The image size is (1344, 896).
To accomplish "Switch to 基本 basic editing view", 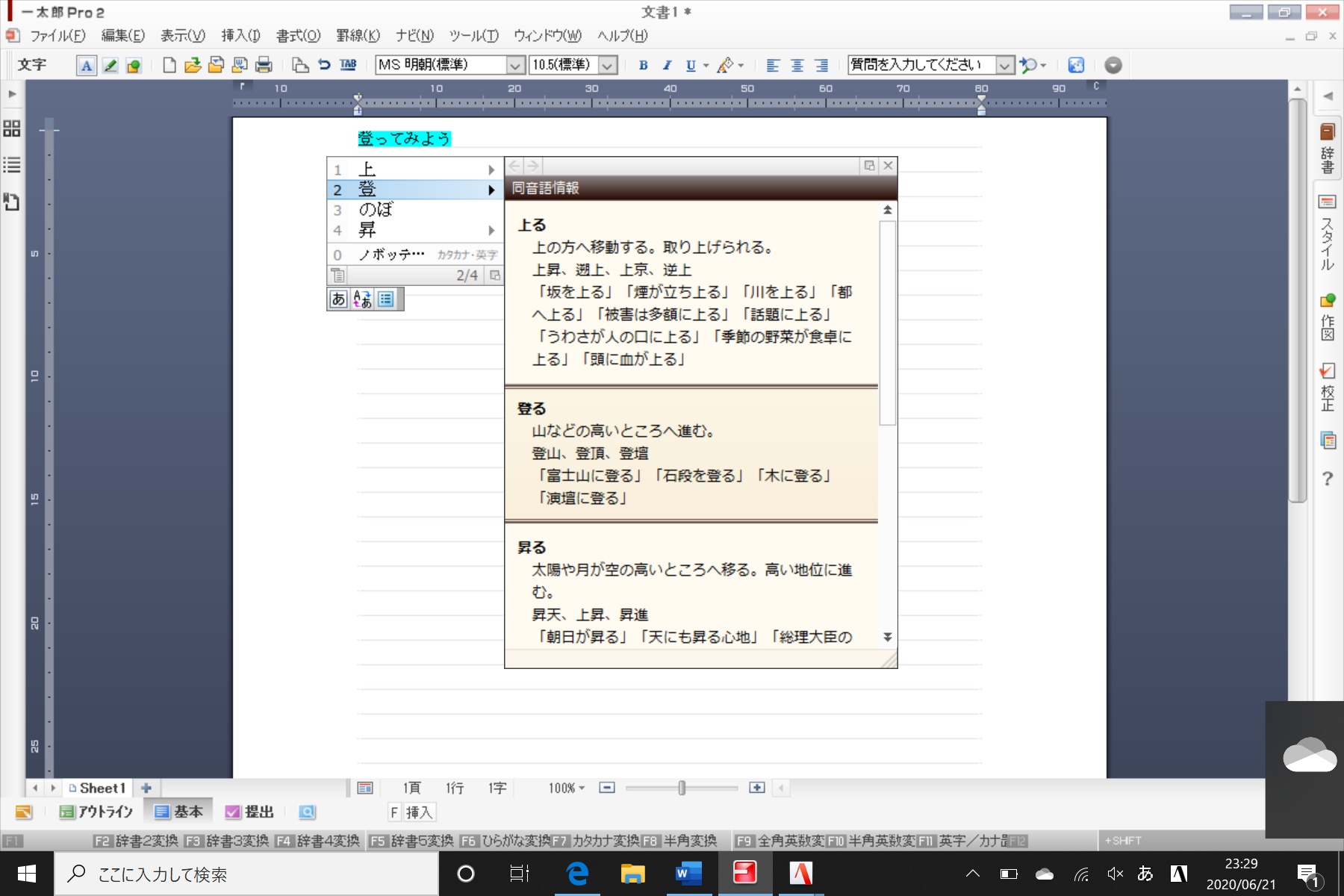I will click(x=178, y=812).
